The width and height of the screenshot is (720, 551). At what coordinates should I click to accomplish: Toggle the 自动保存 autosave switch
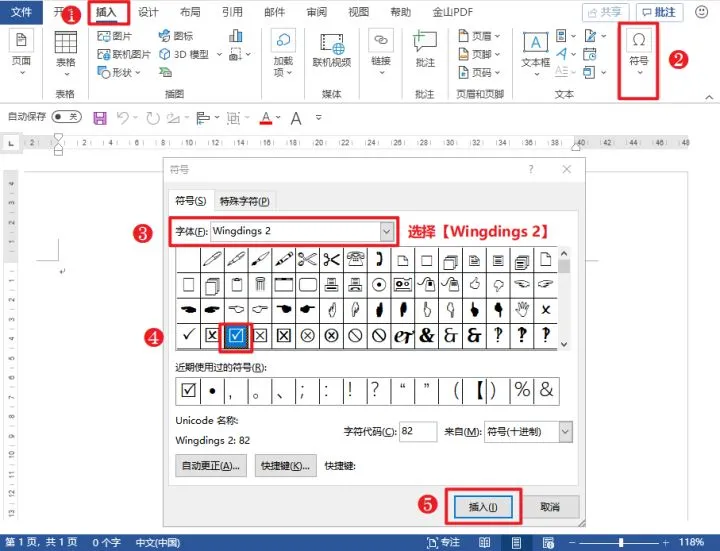[67, 117]
